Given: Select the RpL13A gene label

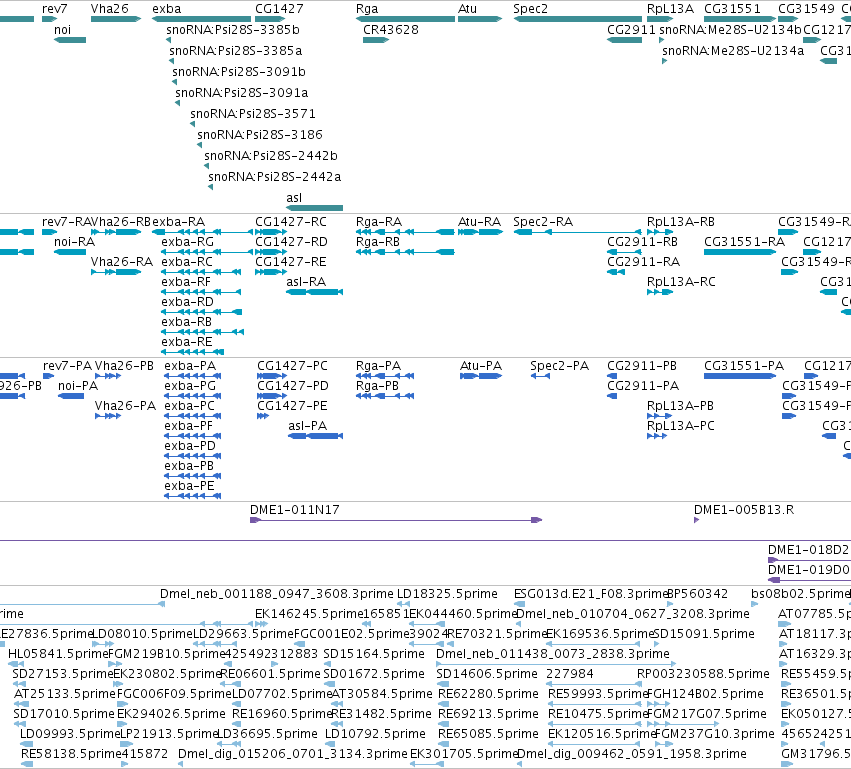Looking at the screenshot, I should (670, 9).
